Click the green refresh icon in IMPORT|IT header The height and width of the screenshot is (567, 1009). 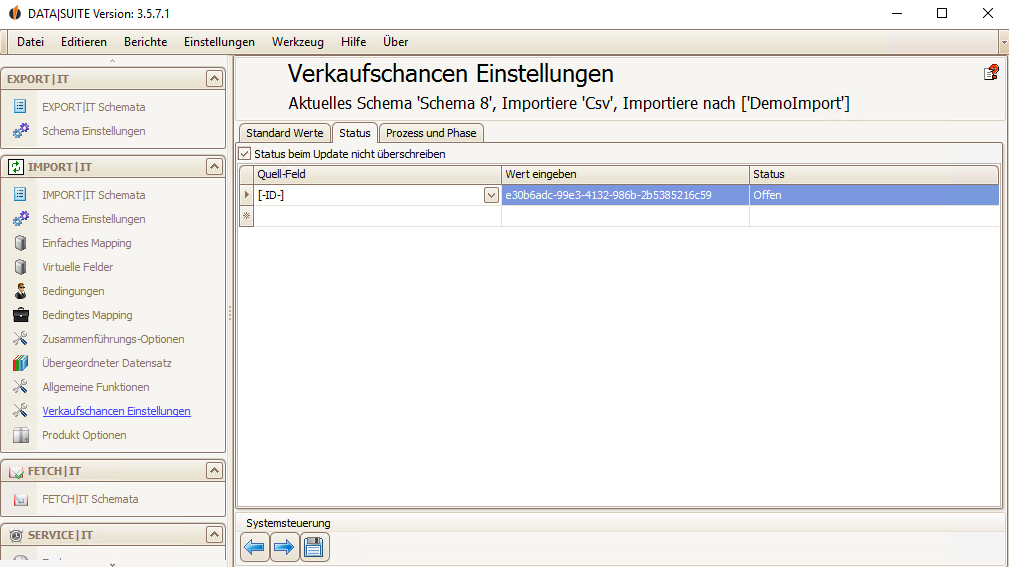pyautogui.click(x=15, y=167)
